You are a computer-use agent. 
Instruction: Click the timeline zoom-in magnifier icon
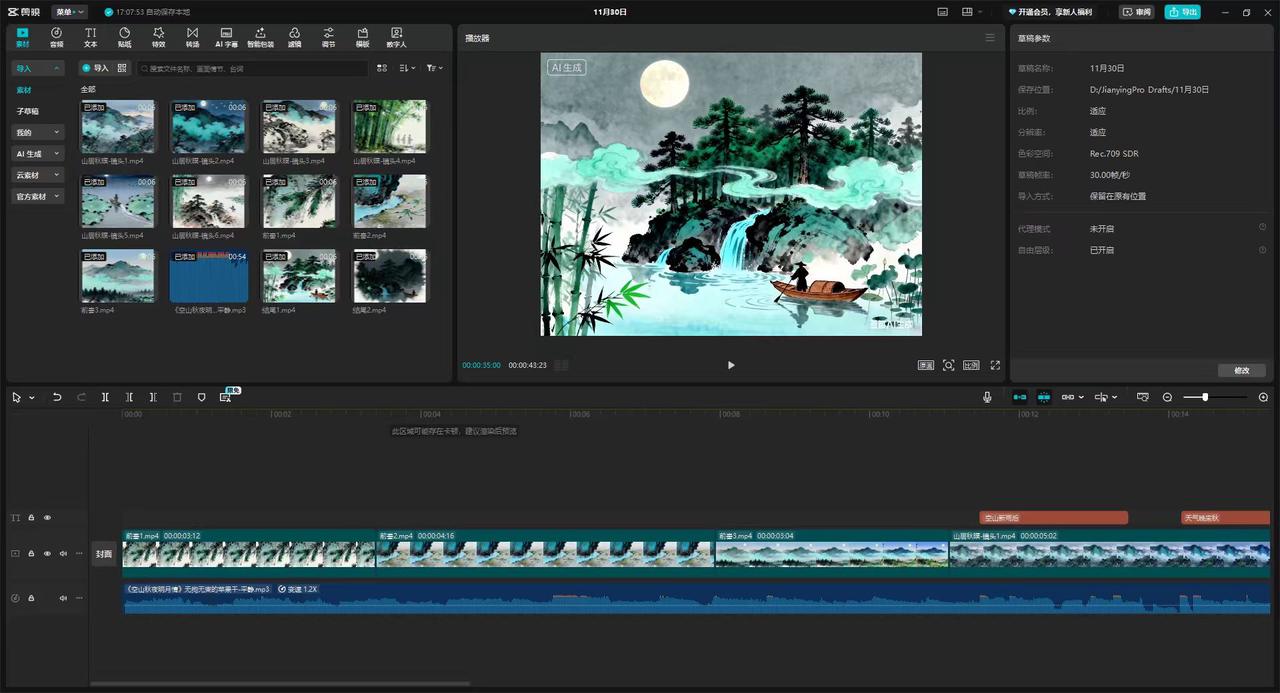(1263, 397)
